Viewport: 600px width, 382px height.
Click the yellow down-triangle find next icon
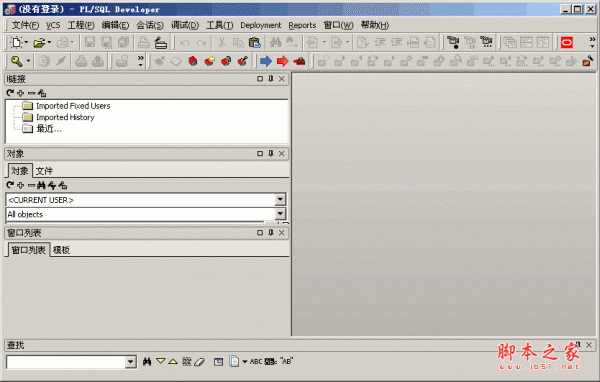[x=161, y=361]
